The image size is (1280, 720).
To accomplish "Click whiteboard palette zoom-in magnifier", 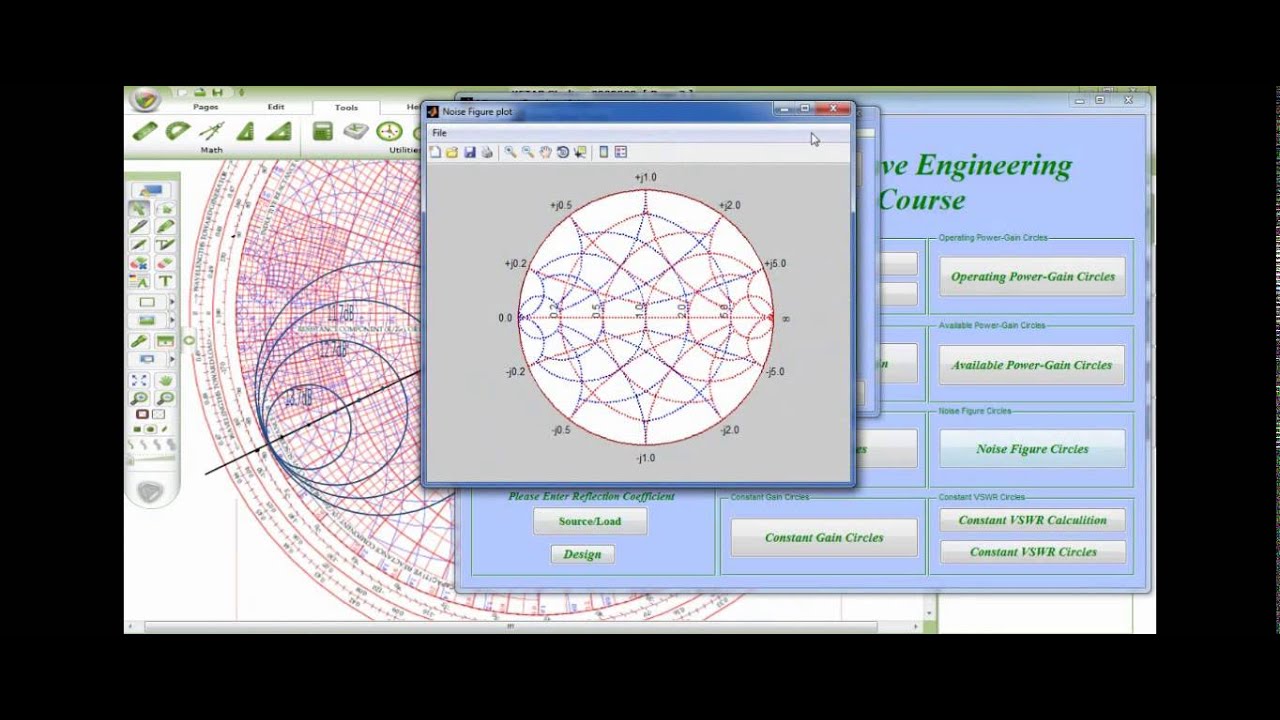I will (x=139, y=398).
